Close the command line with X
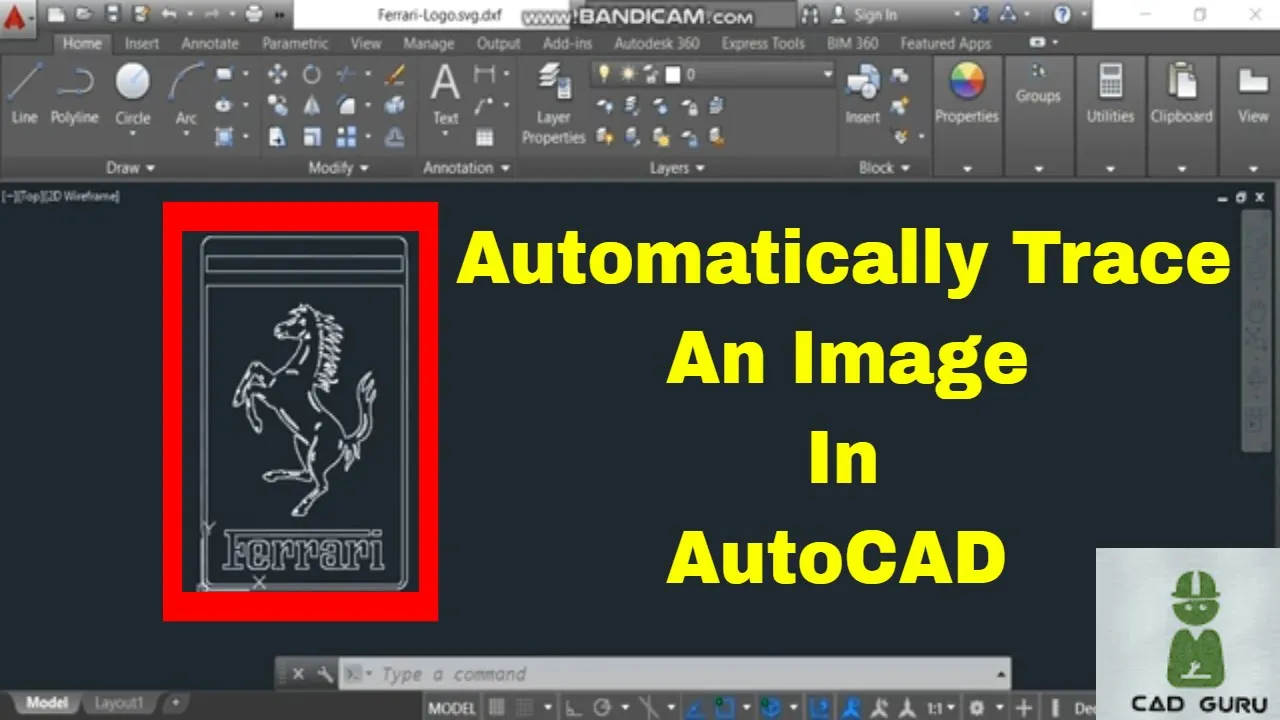The image size is (1280, 720). click(x=298, y=674)
